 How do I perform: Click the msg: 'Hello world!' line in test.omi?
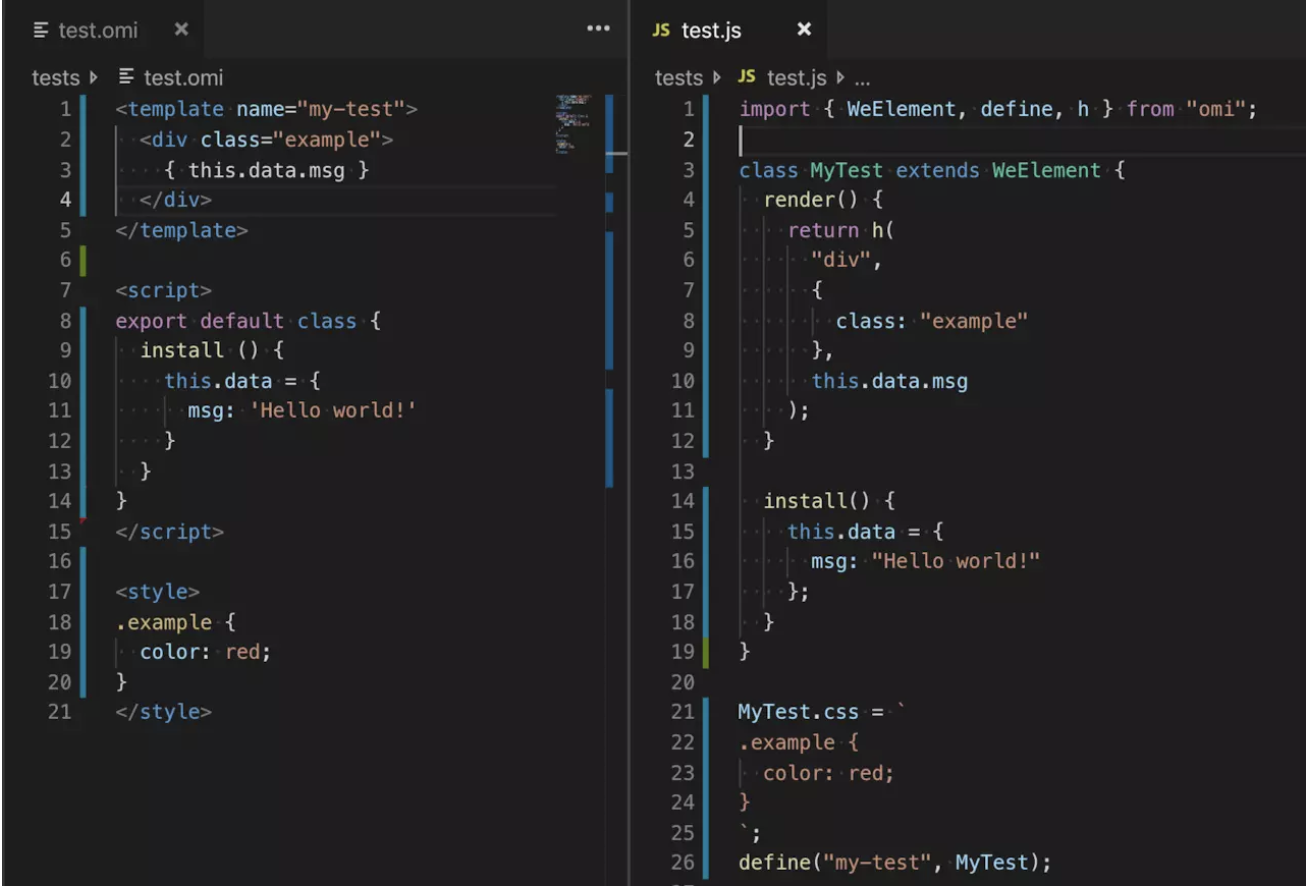pyautogui.click(x=301, y=411)
